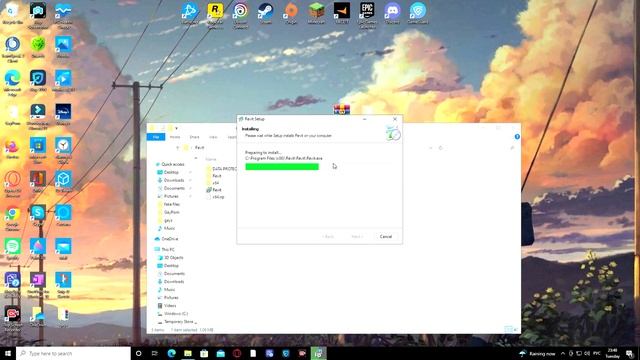The image size is (640, 360).
Task: Open Task View on the taskbar
Action: (x=155, y=353)
